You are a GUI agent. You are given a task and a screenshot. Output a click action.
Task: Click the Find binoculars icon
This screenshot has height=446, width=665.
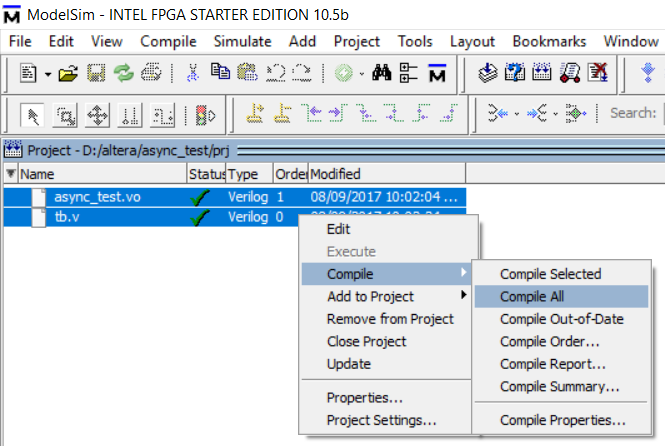tap(380, 72)
